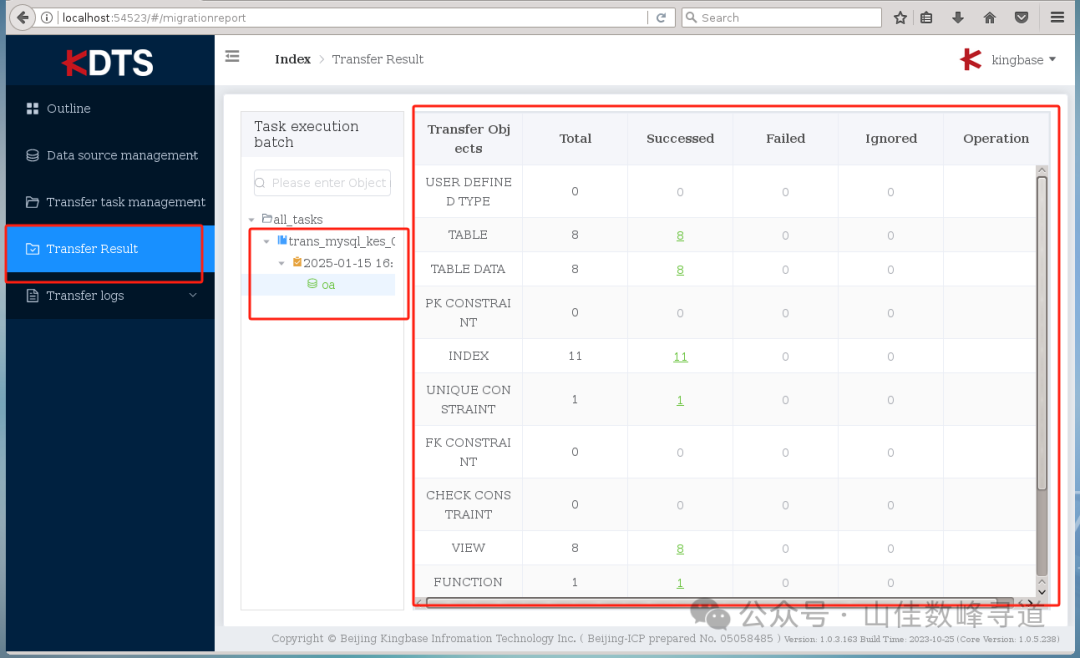The width and height of the screenshot is (1080, 658).
Task: Open FUNCTION successed count link
Action: [x=680, y=583]
